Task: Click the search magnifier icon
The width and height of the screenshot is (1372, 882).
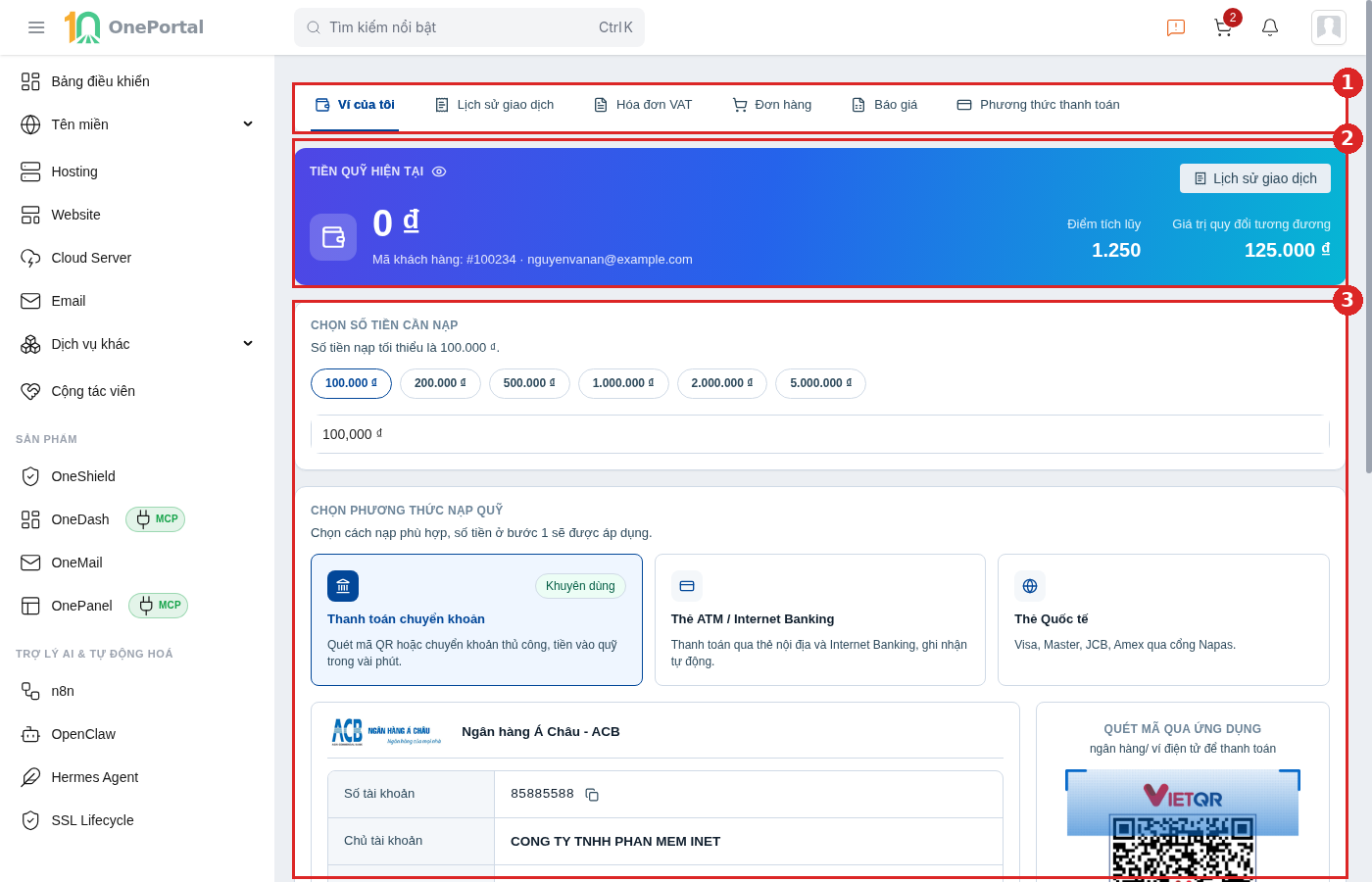Action: click(314, 27)
